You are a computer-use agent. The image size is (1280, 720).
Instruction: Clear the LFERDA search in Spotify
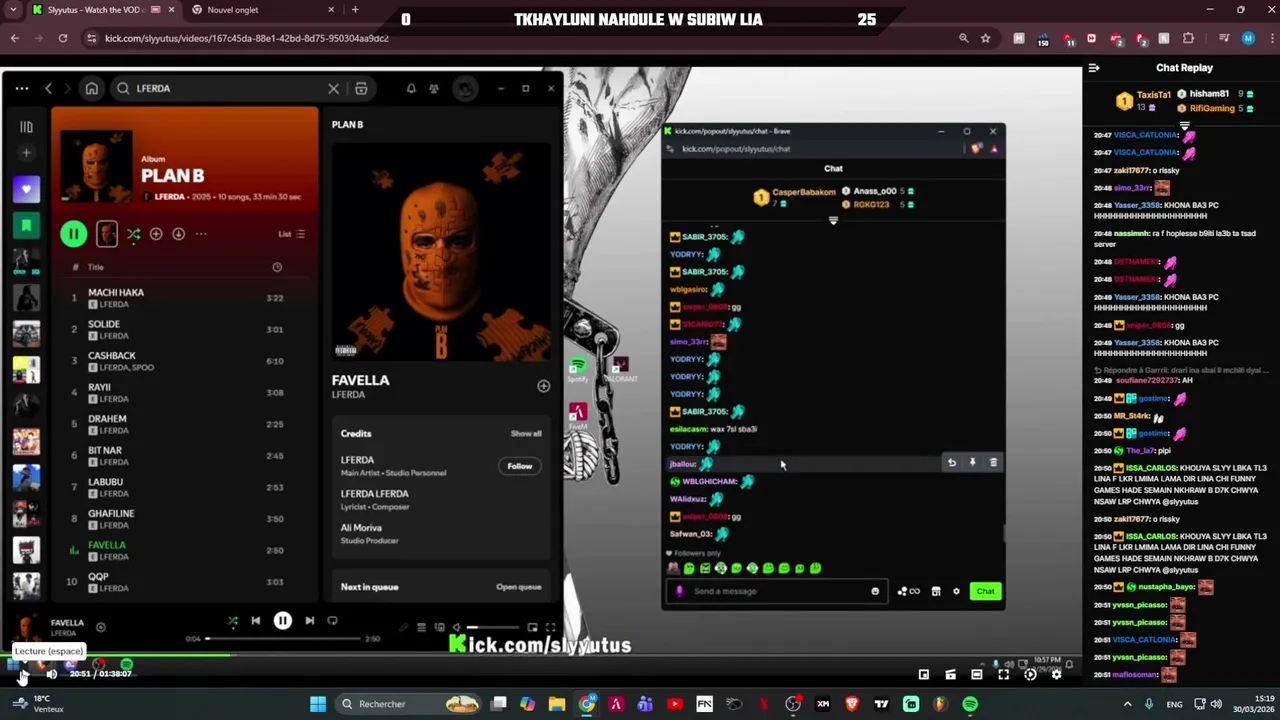tap(334, 88)
